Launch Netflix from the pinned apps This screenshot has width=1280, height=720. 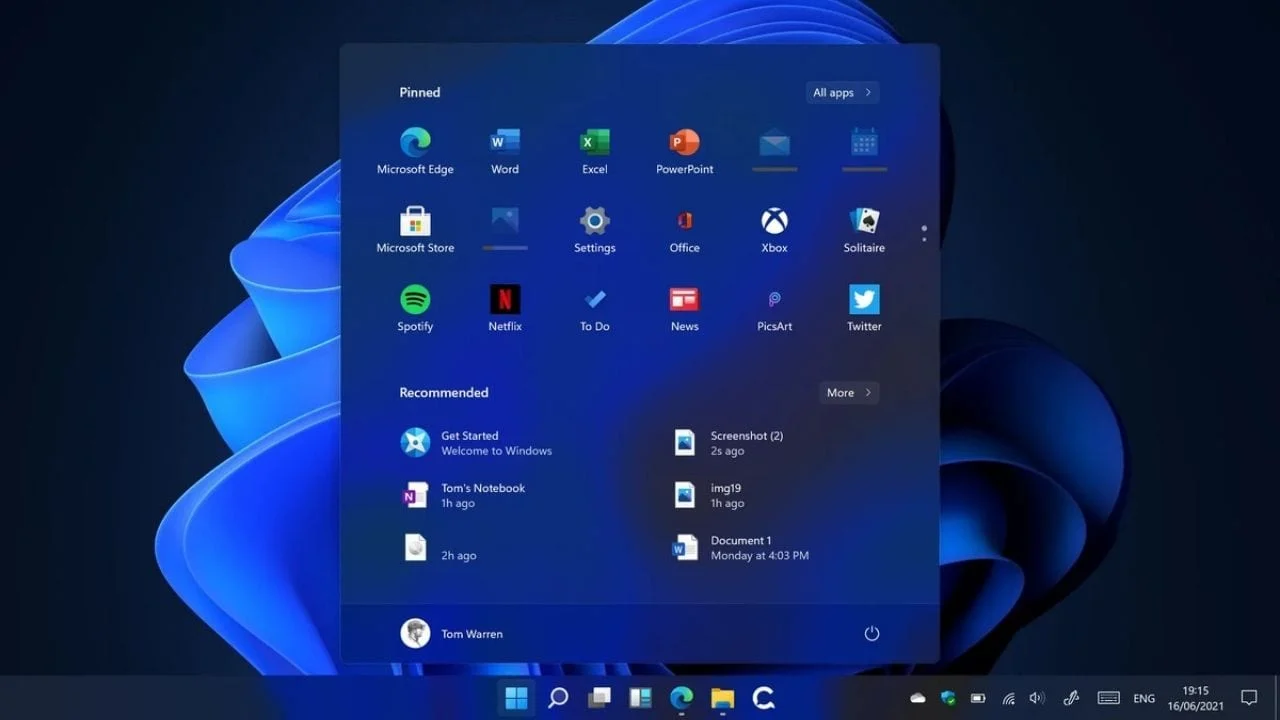(x=505, y=308)
